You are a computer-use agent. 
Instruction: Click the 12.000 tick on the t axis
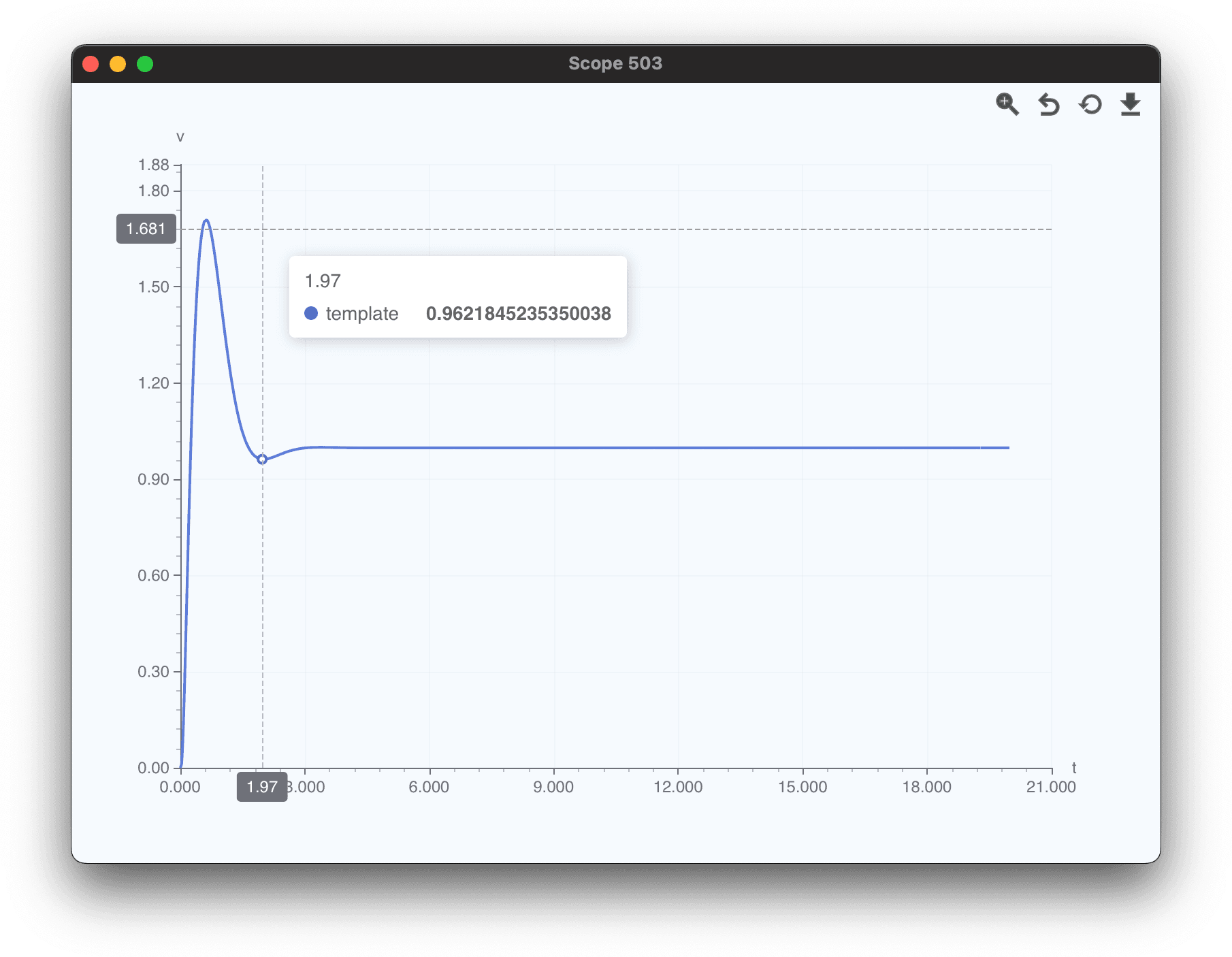[x=678, y=787]
